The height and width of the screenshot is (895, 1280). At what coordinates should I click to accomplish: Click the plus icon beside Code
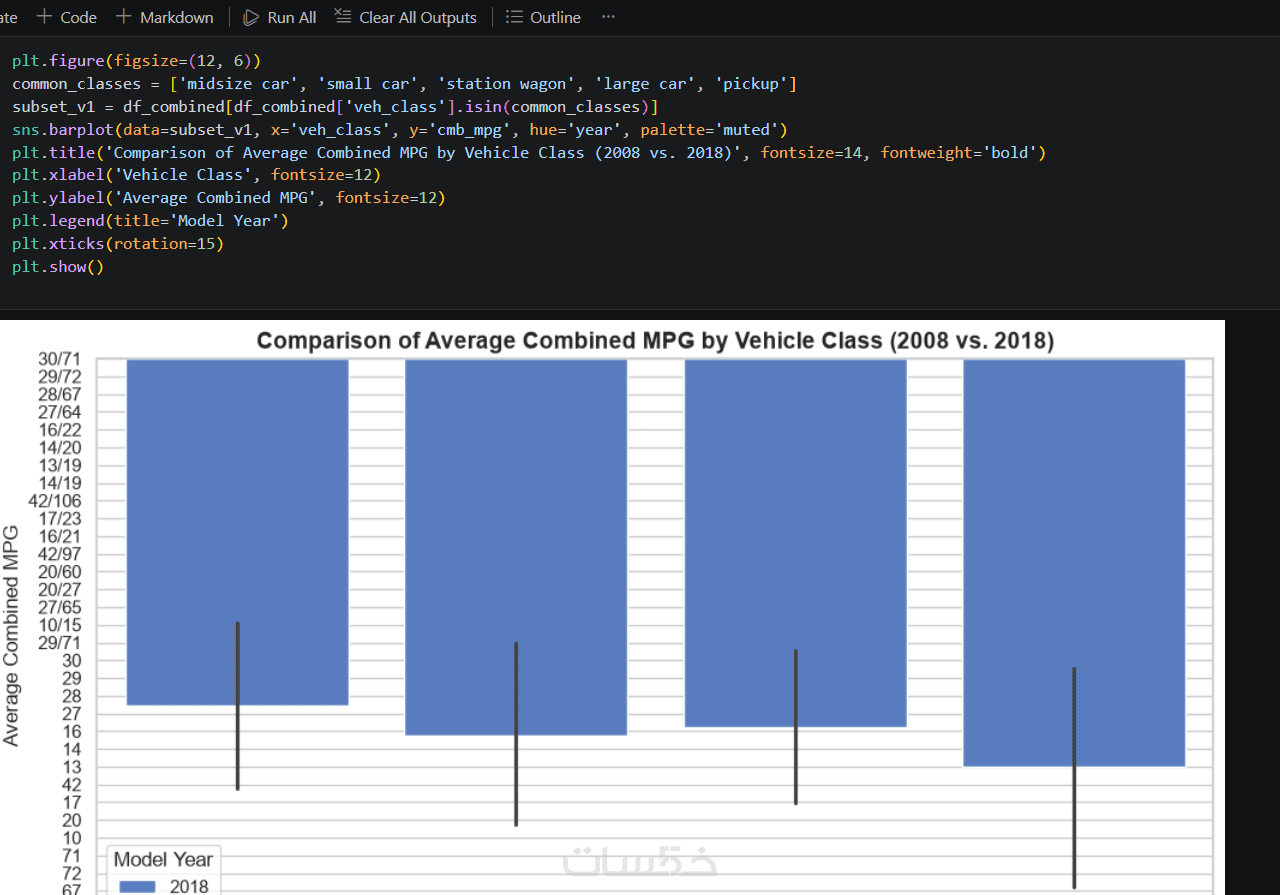(x=44, y=17)
